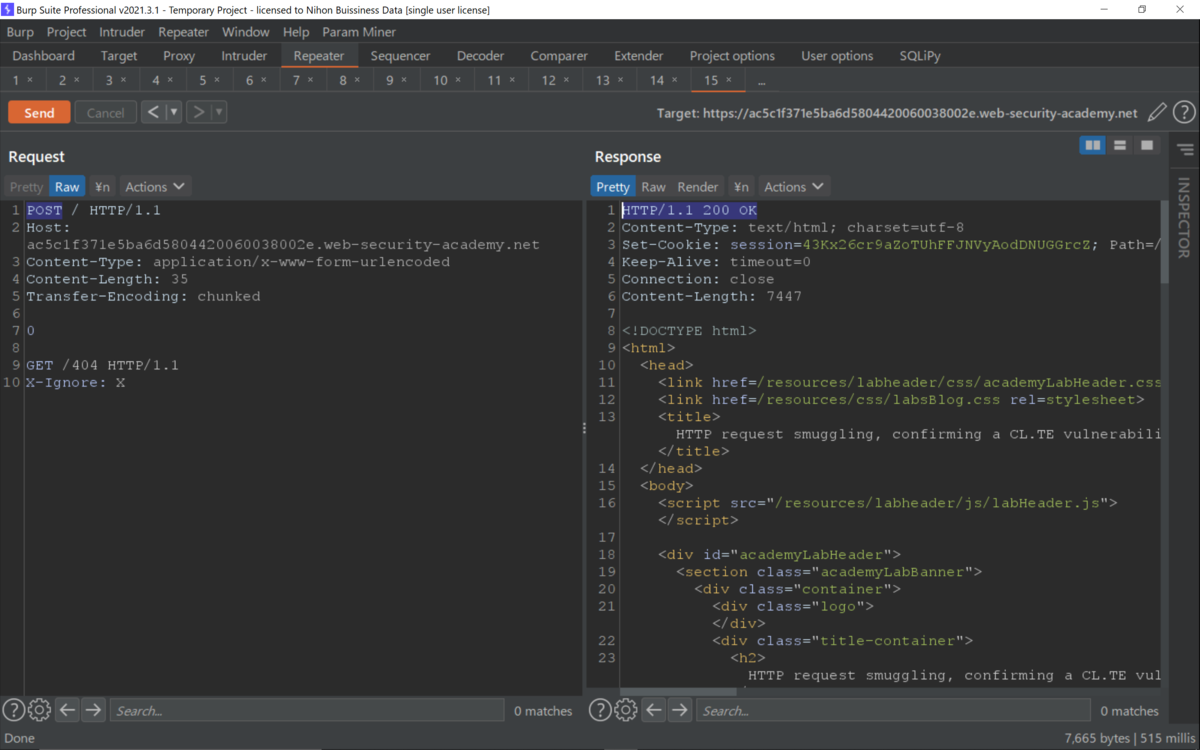The height and width of the screenshot is (750, 1200).
Task: Toggle Request Raw view
Action: pyautogui.click(x=67, y=187)
